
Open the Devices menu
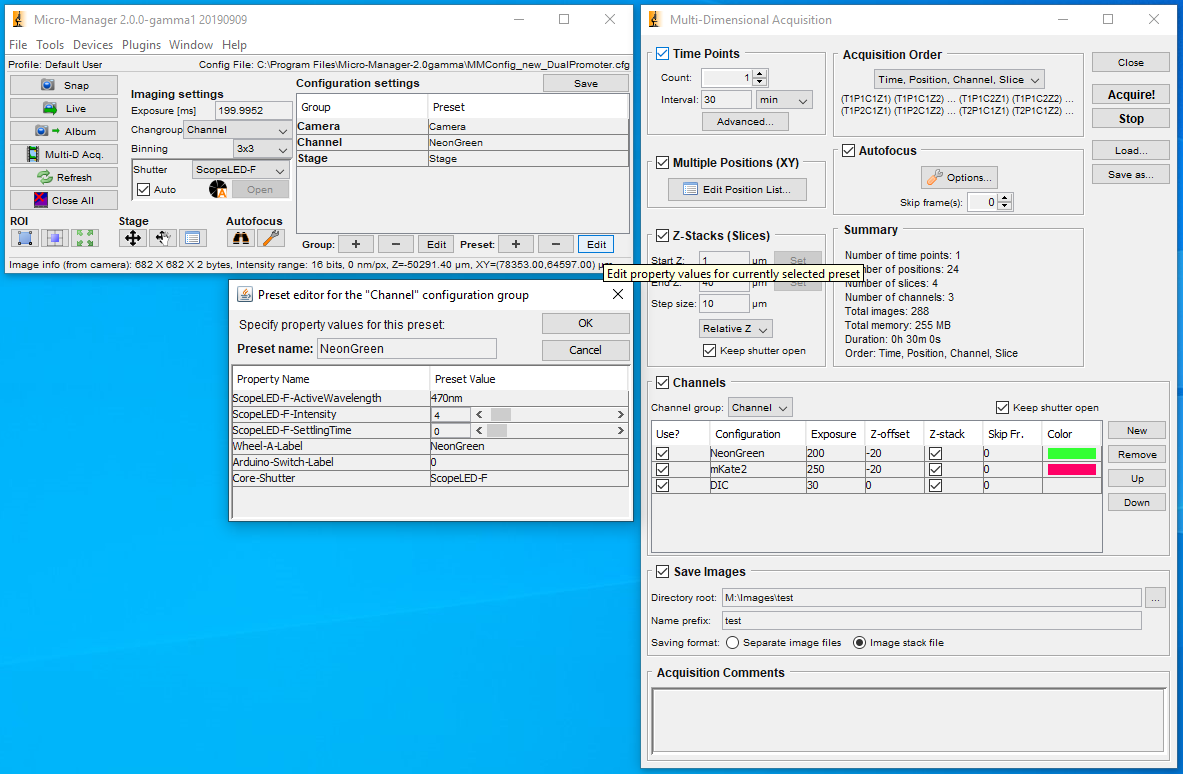coord(93,45)
